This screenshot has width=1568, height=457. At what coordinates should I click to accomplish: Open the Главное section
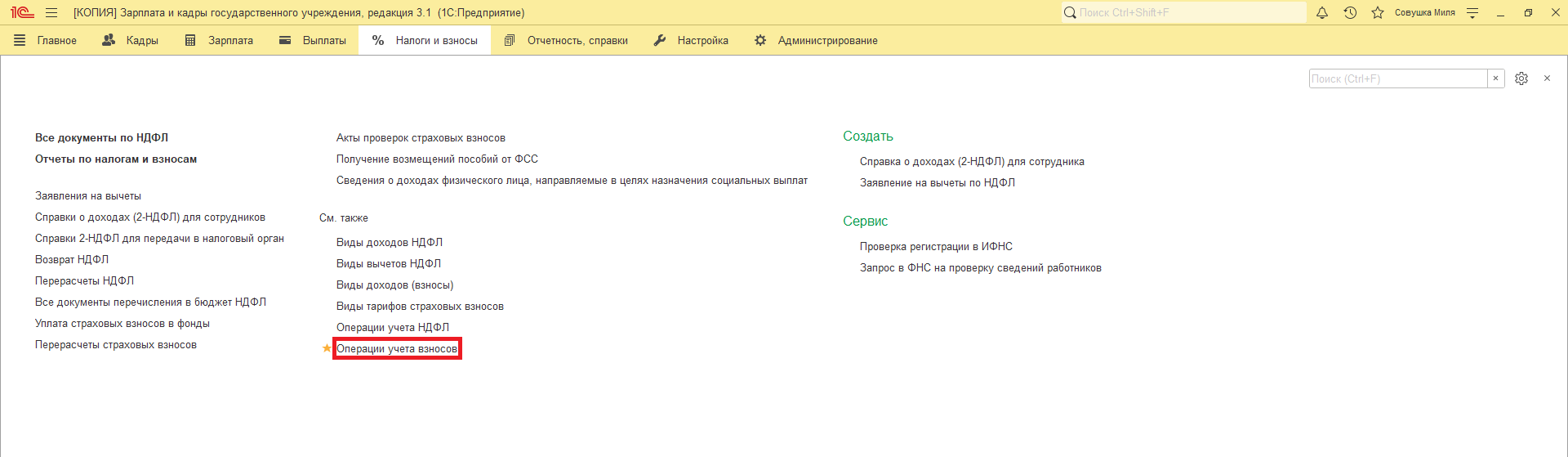[x=45, y=40]
